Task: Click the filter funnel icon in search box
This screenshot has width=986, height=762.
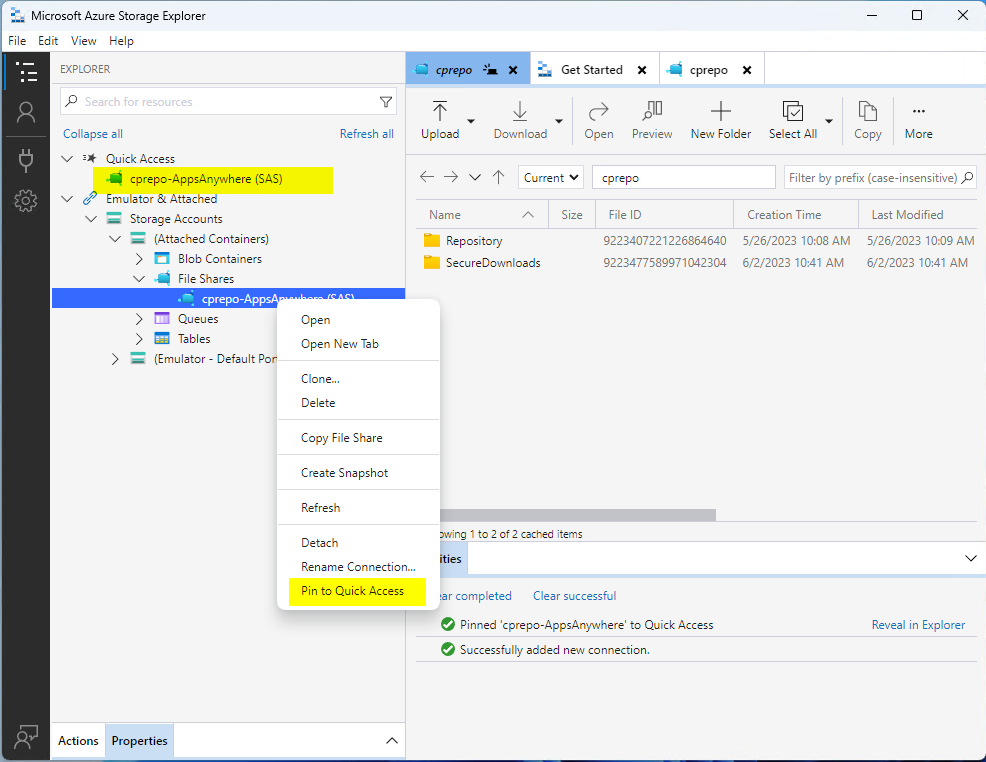Action: click(x=386, y=102)
